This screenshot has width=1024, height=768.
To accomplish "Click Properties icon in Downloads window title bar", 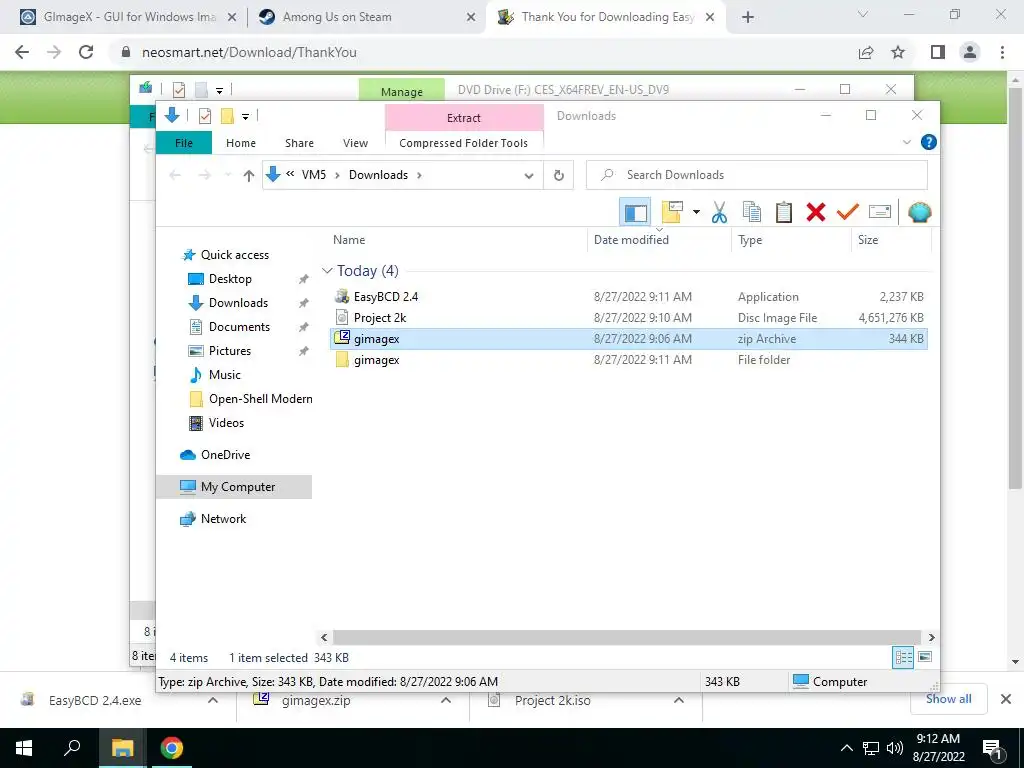I will pos(204,116).
